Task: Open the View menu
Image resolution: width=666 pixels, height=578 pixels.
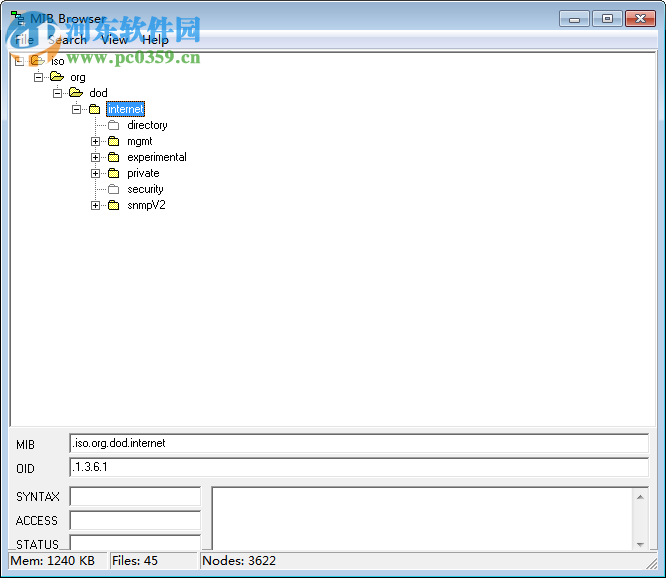Action: tap(114, 40)
